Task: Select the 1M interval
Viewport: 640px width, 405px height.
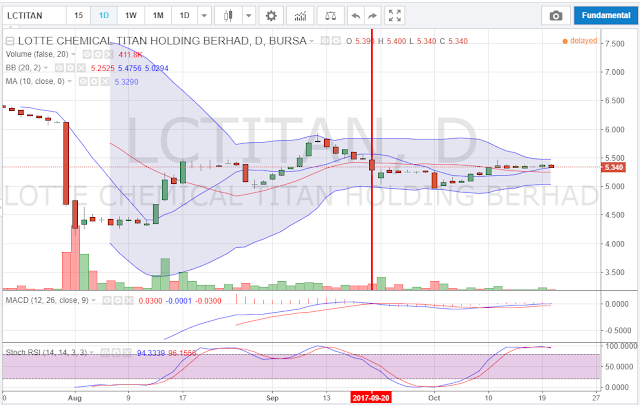Action: pyautogui.click(x=158, y=16)
